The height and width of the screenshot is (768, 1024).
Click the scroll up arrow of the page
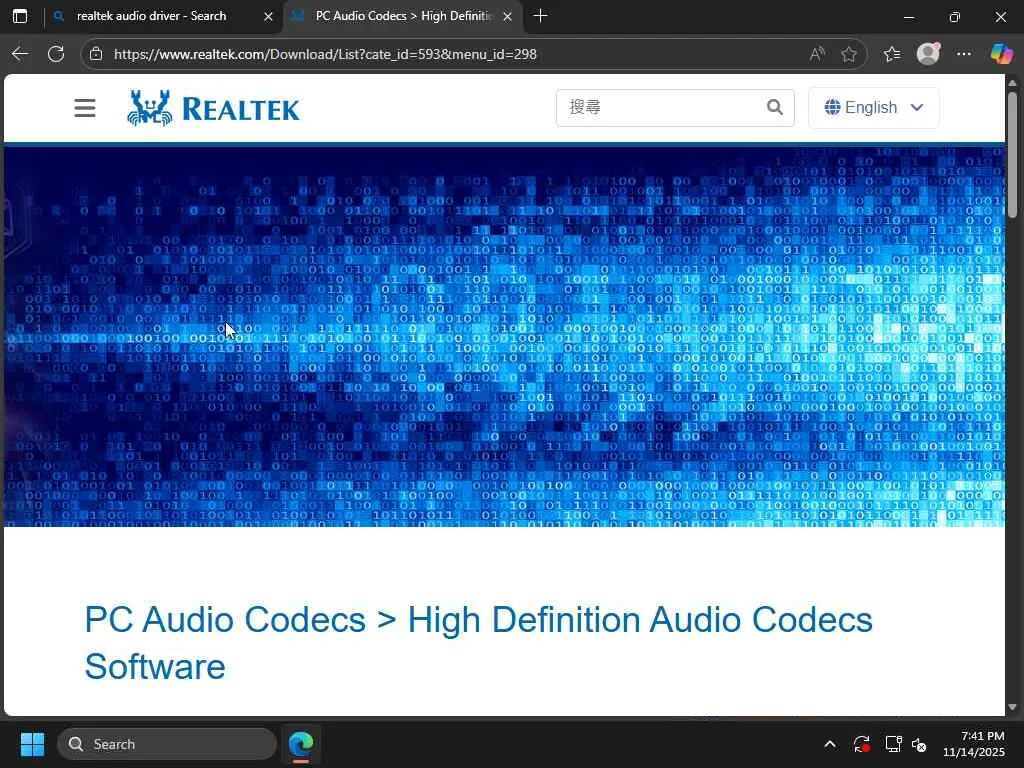tap(1012, 83)
